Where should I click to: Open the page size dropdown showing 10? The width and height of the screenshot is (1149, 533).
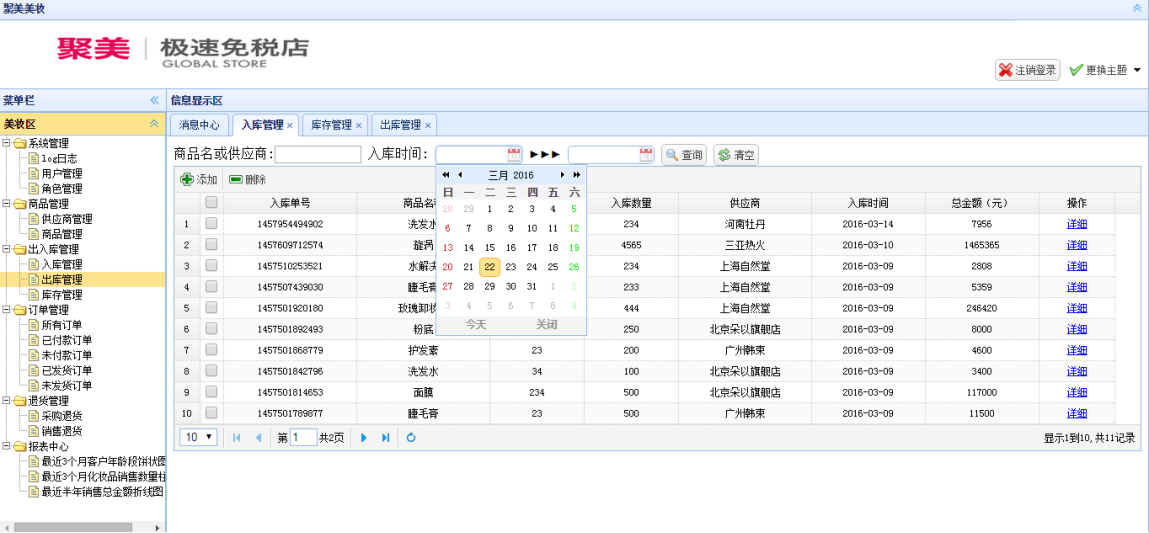click(x=198, y=438)
